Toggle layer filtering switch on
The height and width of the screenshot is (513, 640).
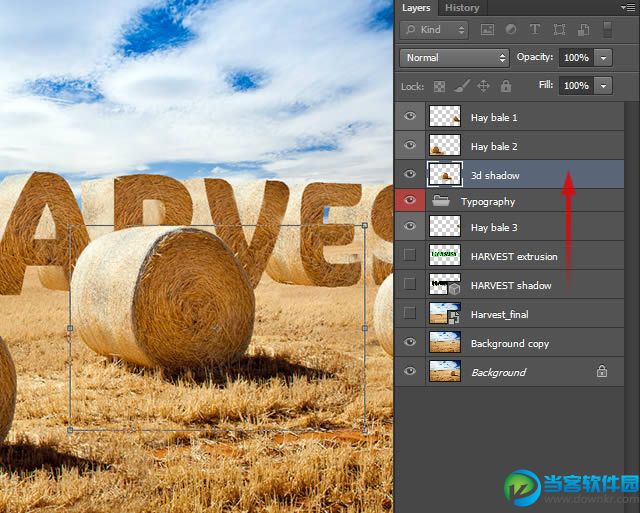[x=607, y=30]
